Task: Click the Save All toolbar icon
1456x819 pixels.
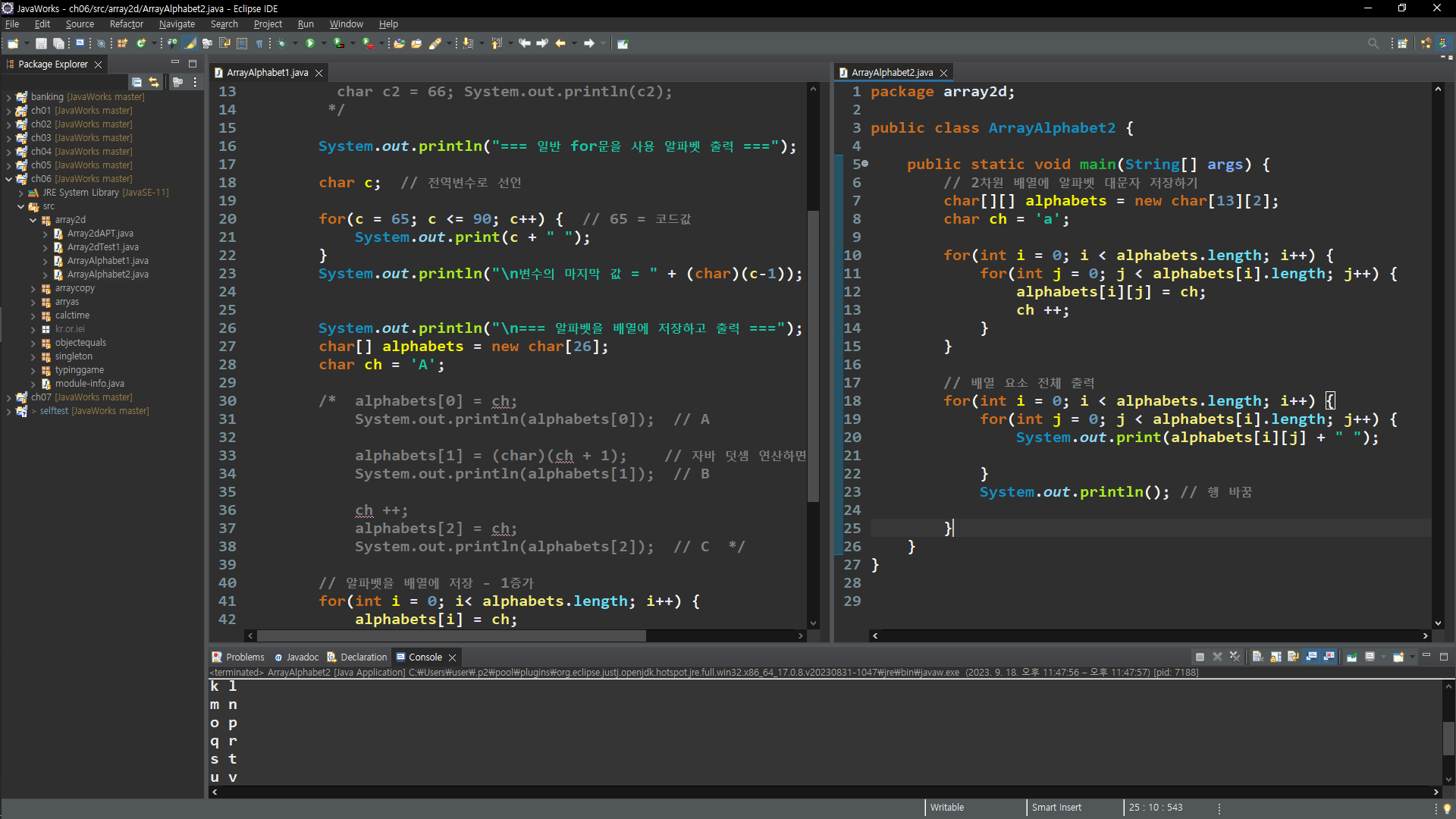Action: [x=58, y=43]
